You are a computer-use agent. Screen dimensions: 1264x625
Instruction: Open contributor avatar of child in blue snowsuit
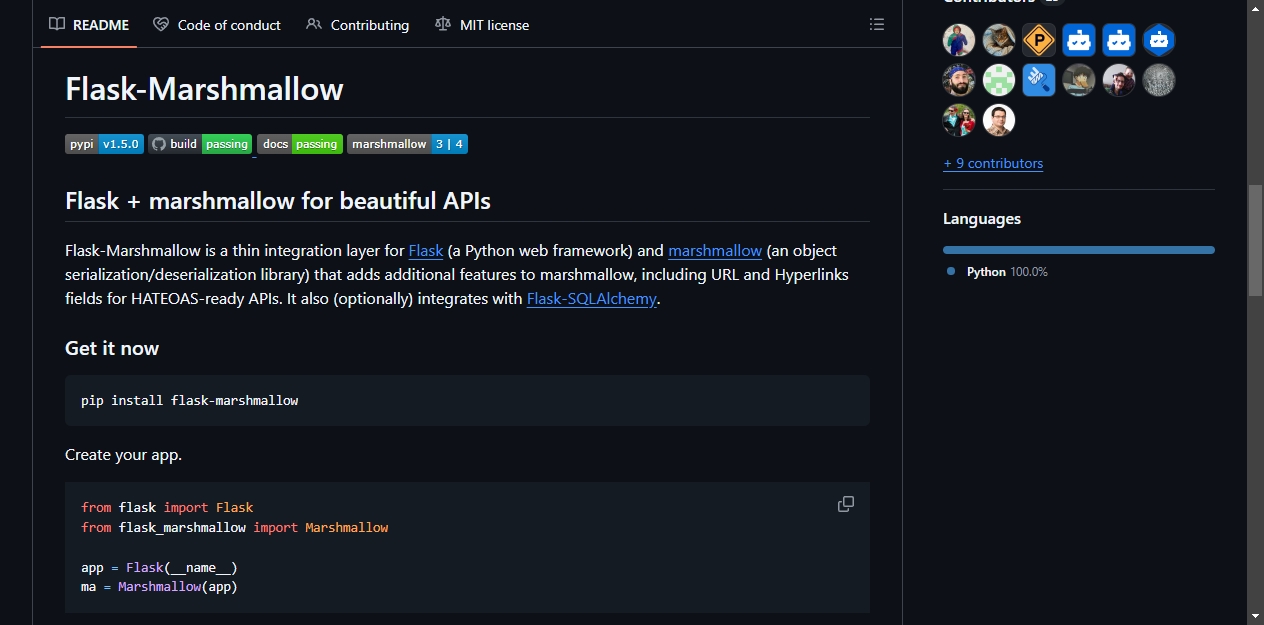click(959, 40)
